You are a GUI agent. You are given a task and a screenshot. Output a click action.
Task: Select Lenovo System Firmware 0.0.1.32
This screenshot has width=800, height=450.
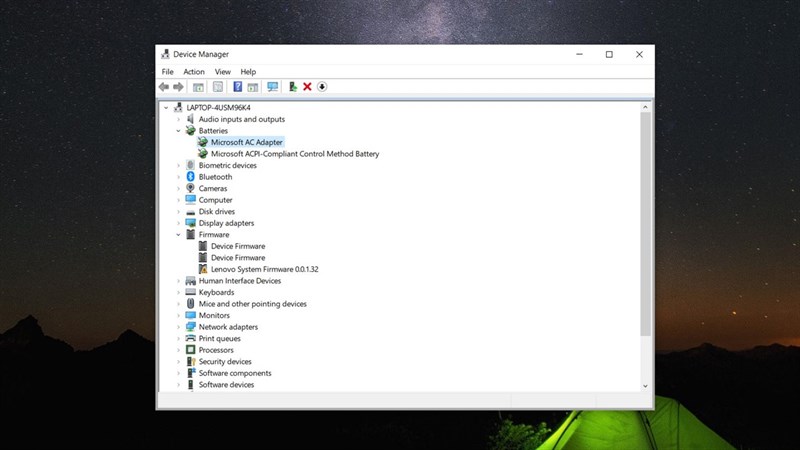pyautogui.click(x=264, y=269)
